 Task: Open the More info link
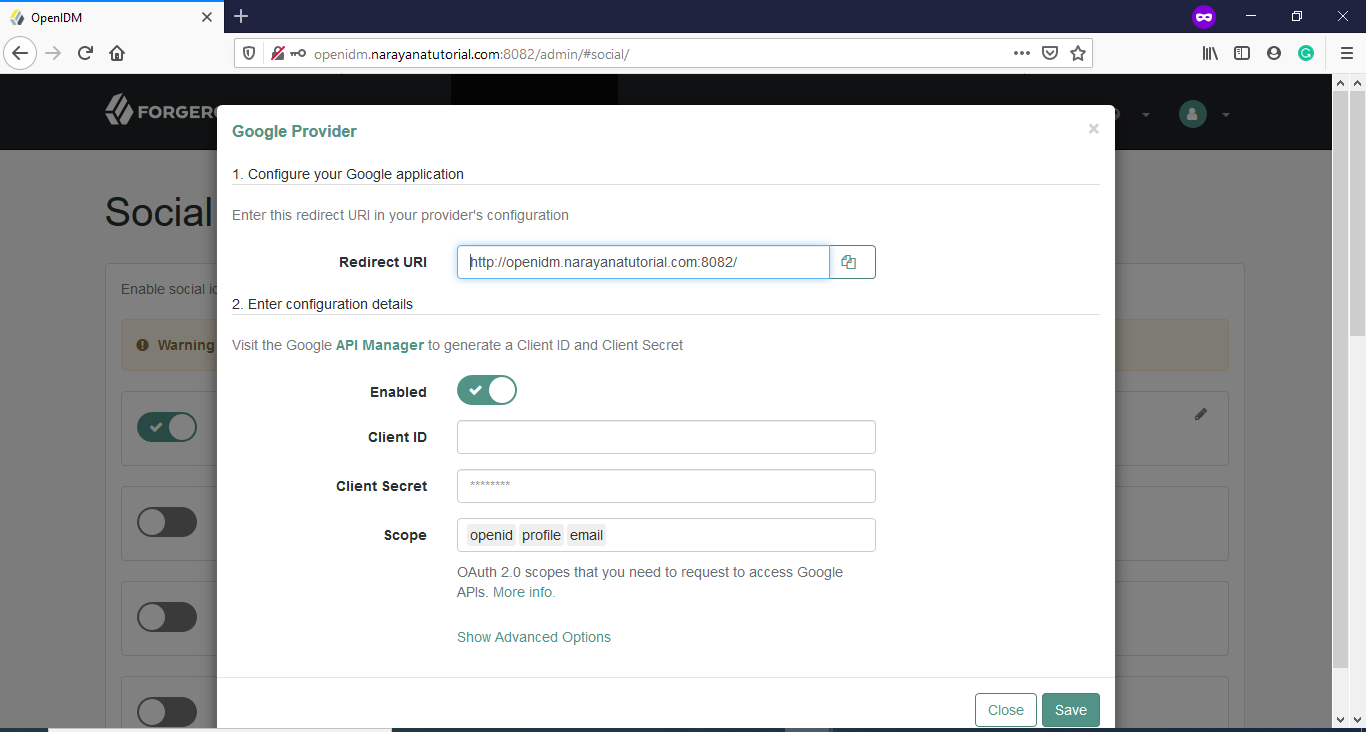pyautogui.click(x=524, y=592)
